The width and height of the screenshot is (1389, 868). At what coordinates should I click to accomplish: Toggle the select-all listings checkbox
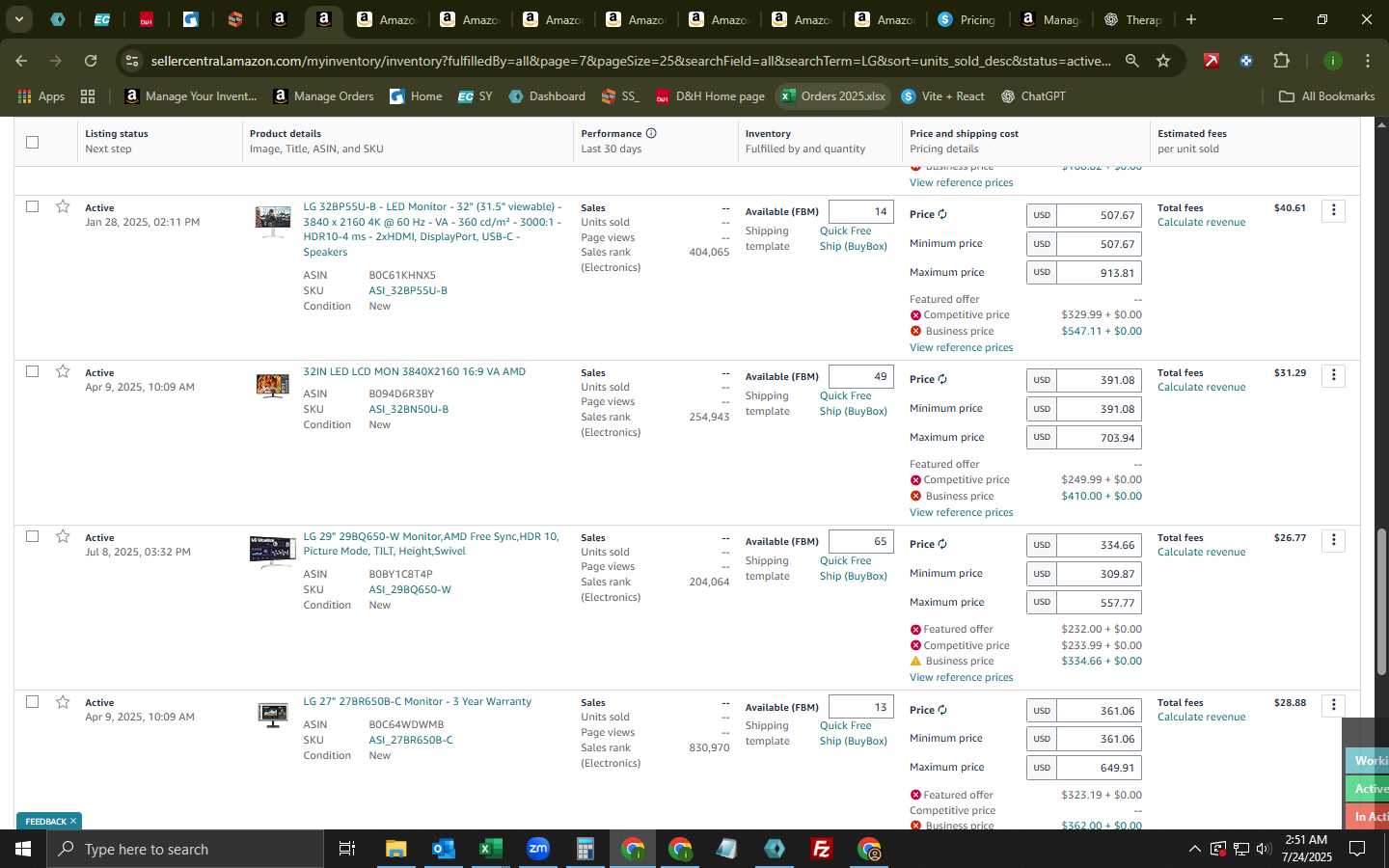[x=32, y=142]
